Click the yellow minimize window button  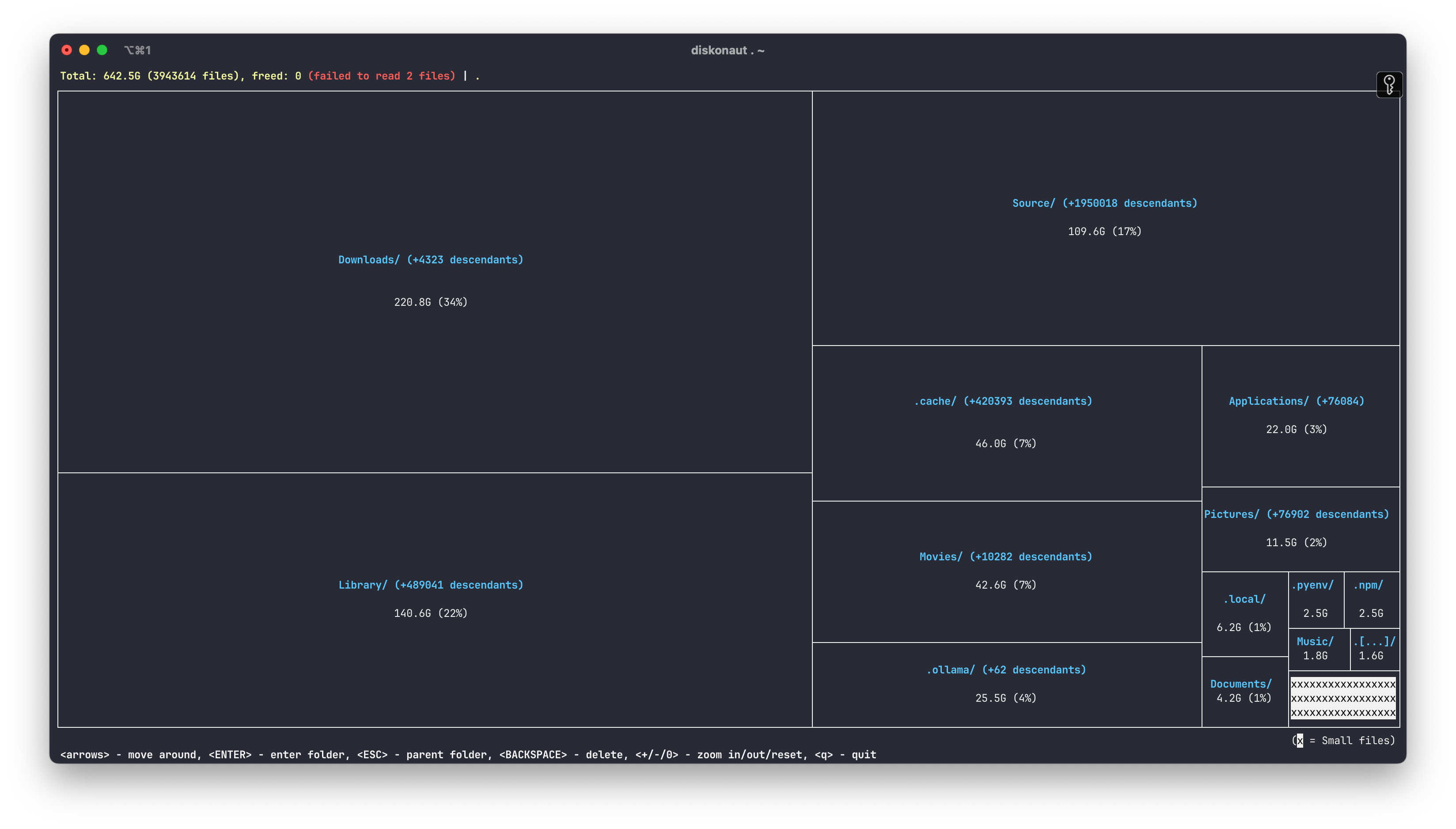pyautogui.click(x=84, y=50)
